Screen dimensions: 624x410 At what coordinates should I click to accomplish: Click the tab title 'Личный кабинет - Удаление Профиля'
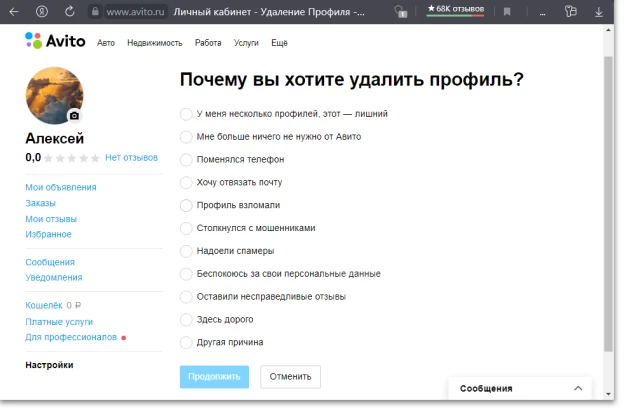point(269,12)
